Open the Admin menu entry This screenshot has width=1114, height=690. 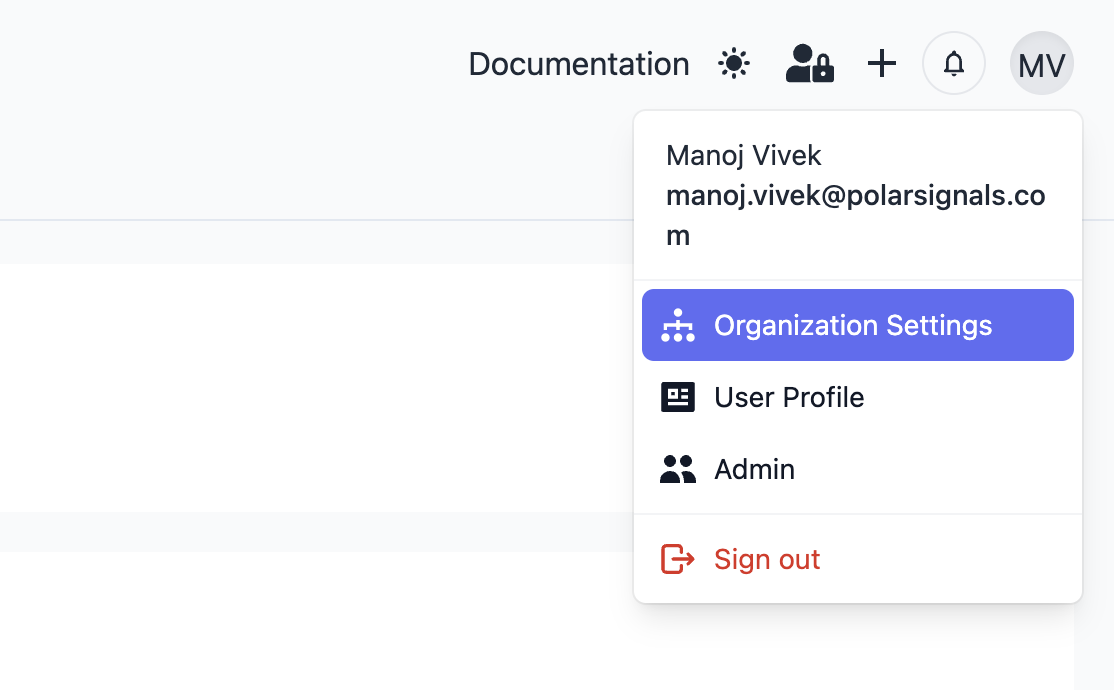[x=754, y=468]
